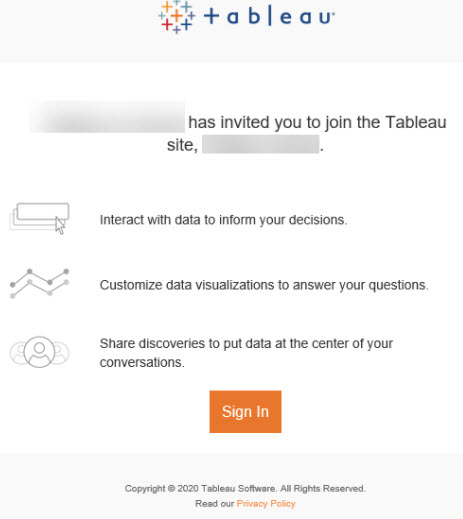Click the blurred Tableau site name
This screenshot has height=519, width=463.
(x=261, y=144)
